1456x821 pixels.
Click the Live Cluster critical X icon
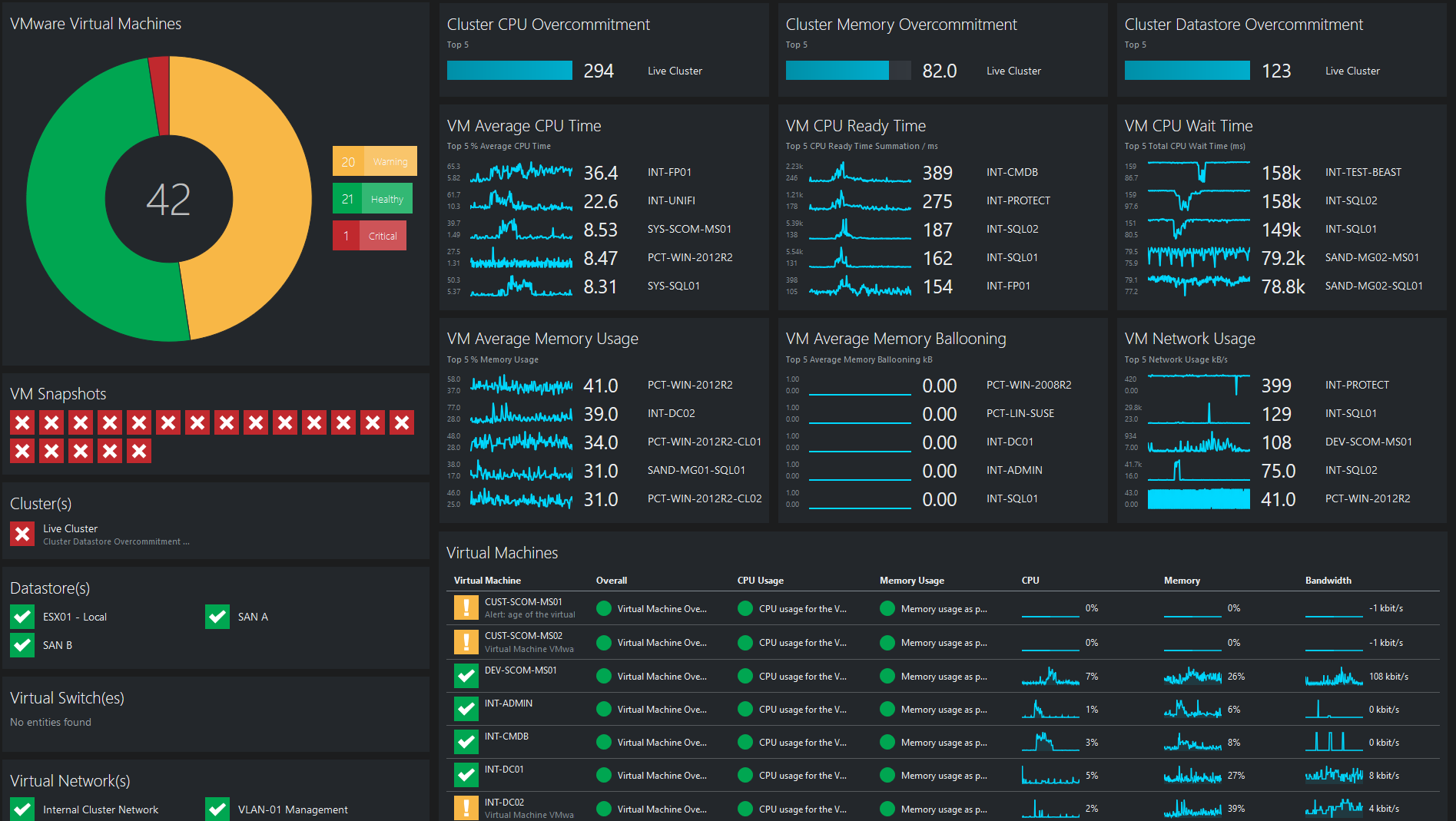click(x=22, y=534)
